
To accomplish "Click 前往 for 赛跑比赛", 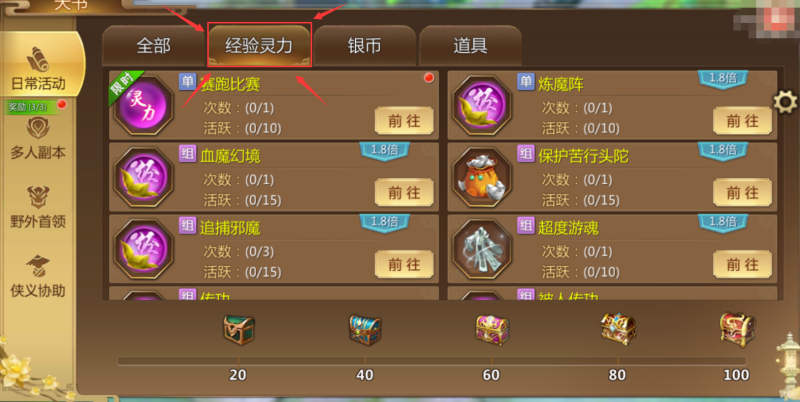I will point(404,120).
